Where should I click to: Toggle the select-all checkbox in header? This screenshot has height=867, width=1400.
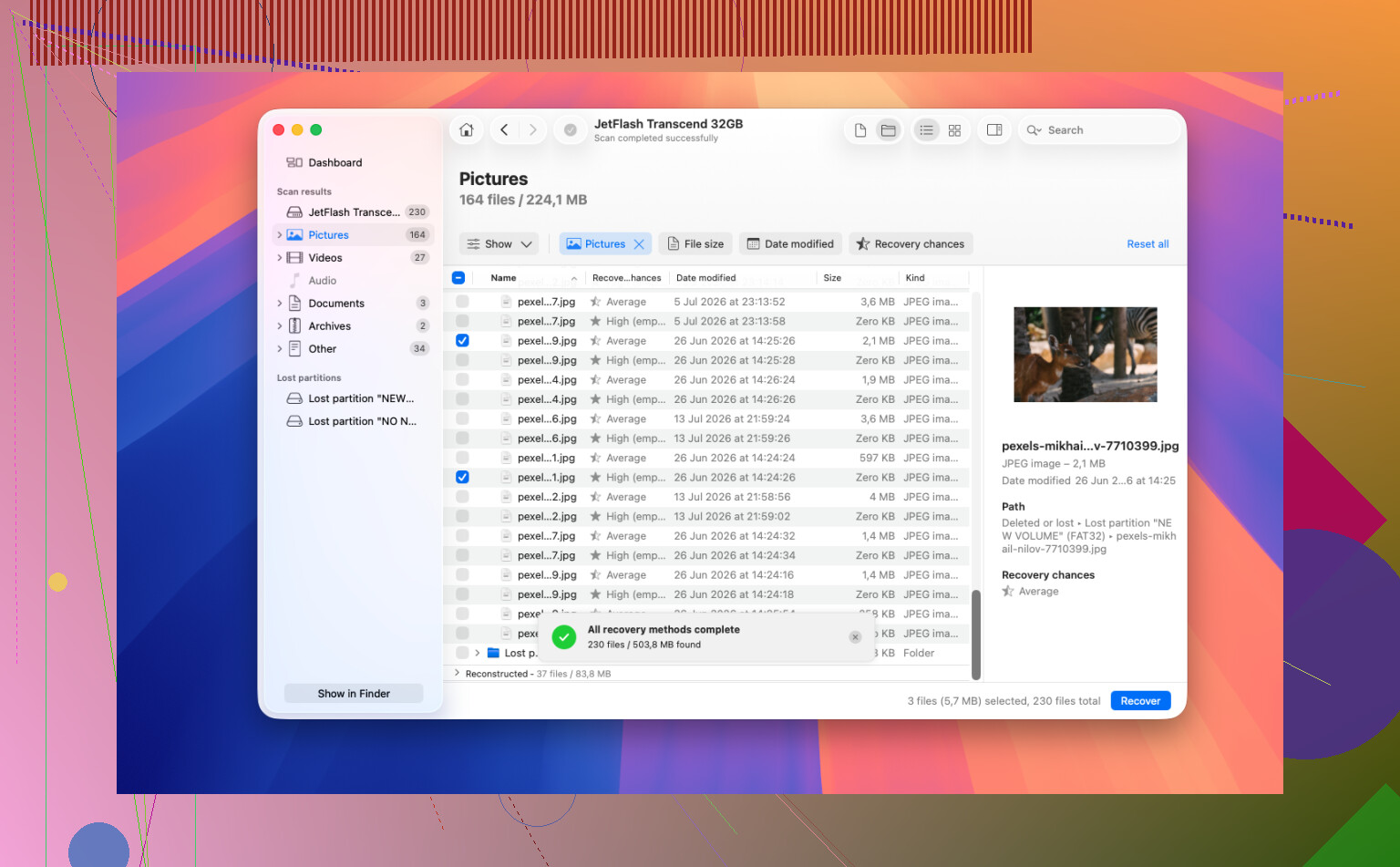(x=458, y=278)
